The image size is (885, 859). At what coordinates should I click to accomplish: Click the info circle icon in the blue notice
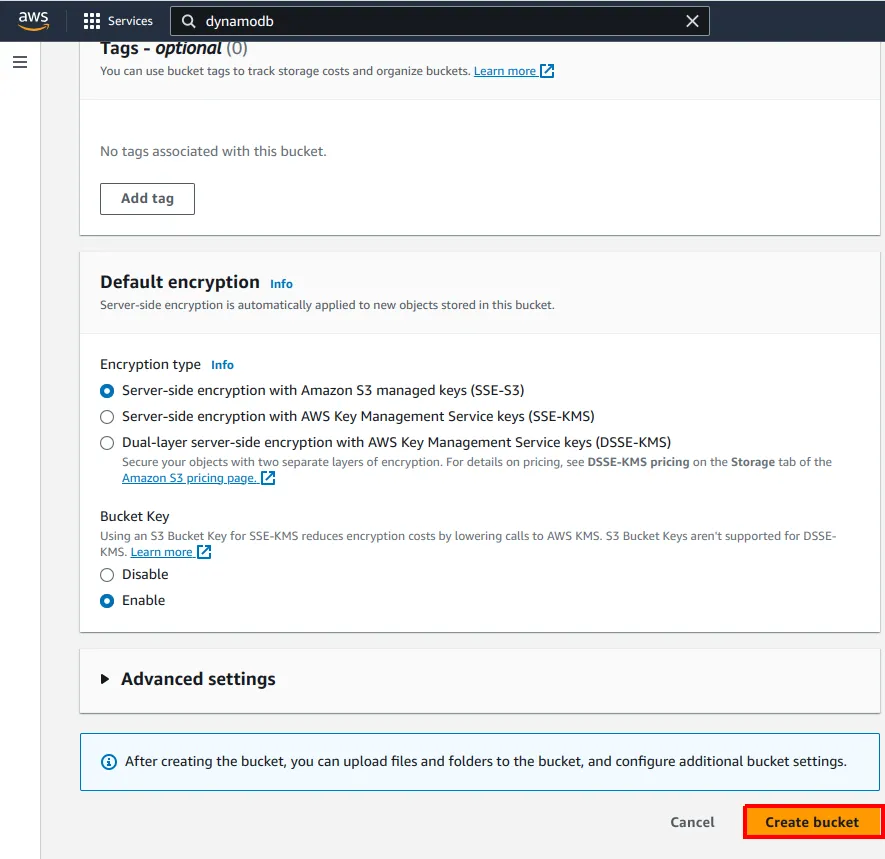click(x=108, y=761)
